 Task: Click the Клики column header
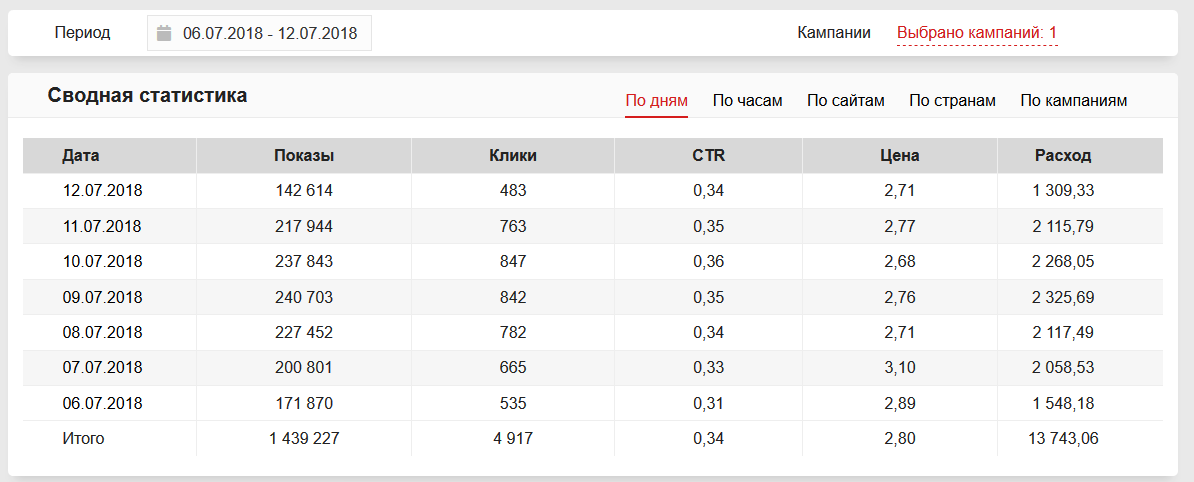pyautogui.click(x=513, y=156)
